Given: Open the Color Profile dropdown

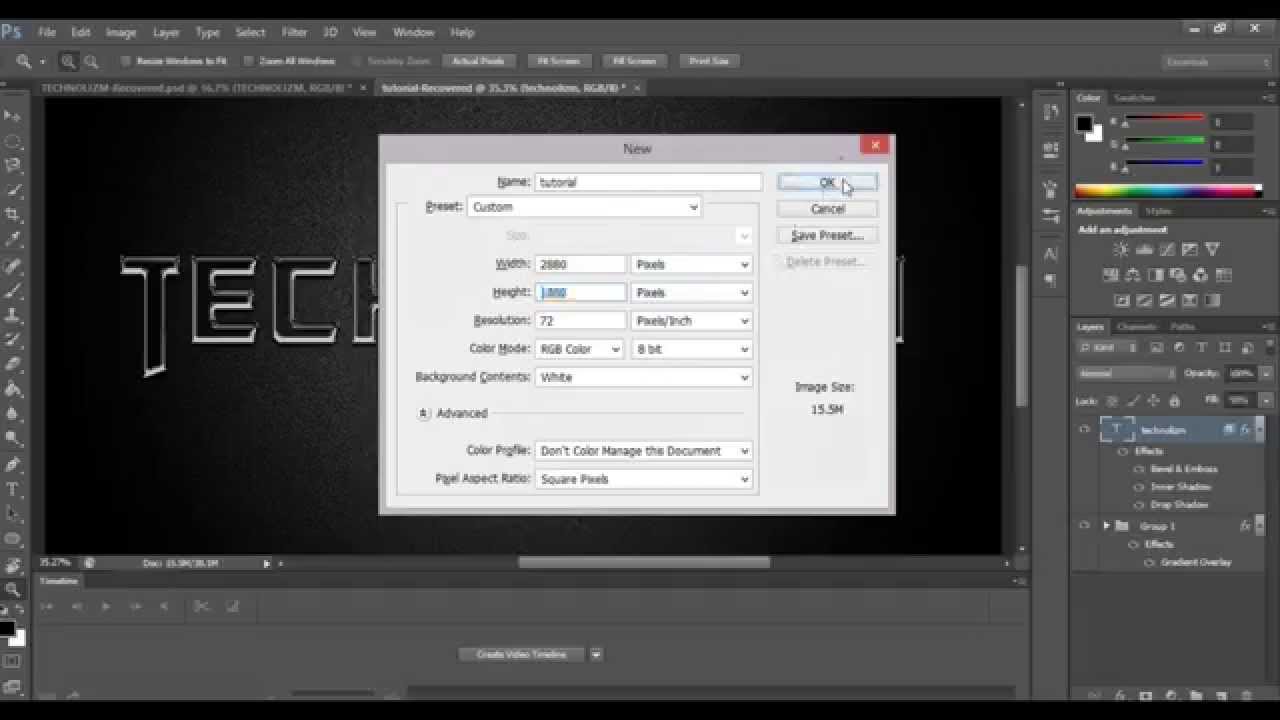Looking at the screenshot, I should point(643,451).
